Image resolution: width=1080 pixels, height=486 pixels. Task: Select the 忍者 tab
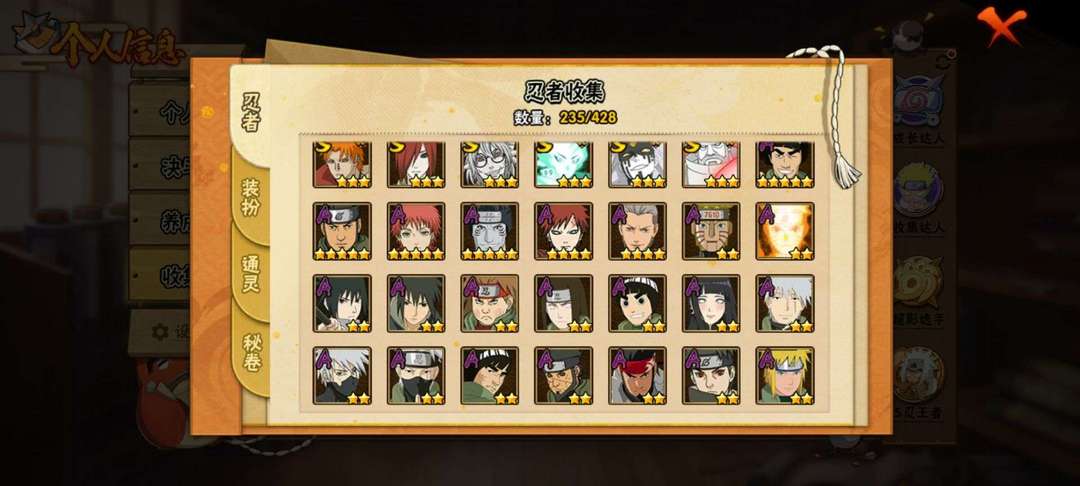coord(251,114)
